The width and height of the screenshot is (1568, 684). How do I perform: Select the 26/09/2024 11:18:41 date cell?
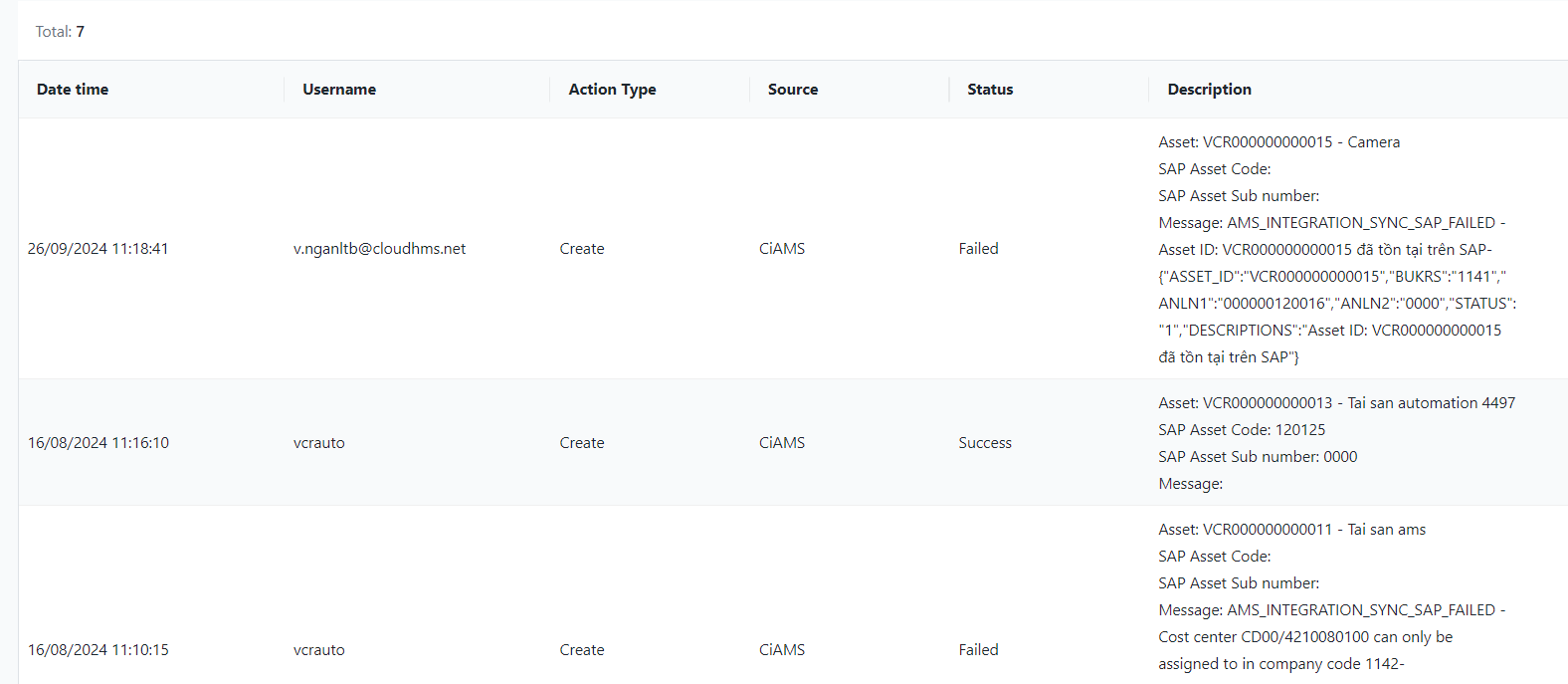point(98,249)
